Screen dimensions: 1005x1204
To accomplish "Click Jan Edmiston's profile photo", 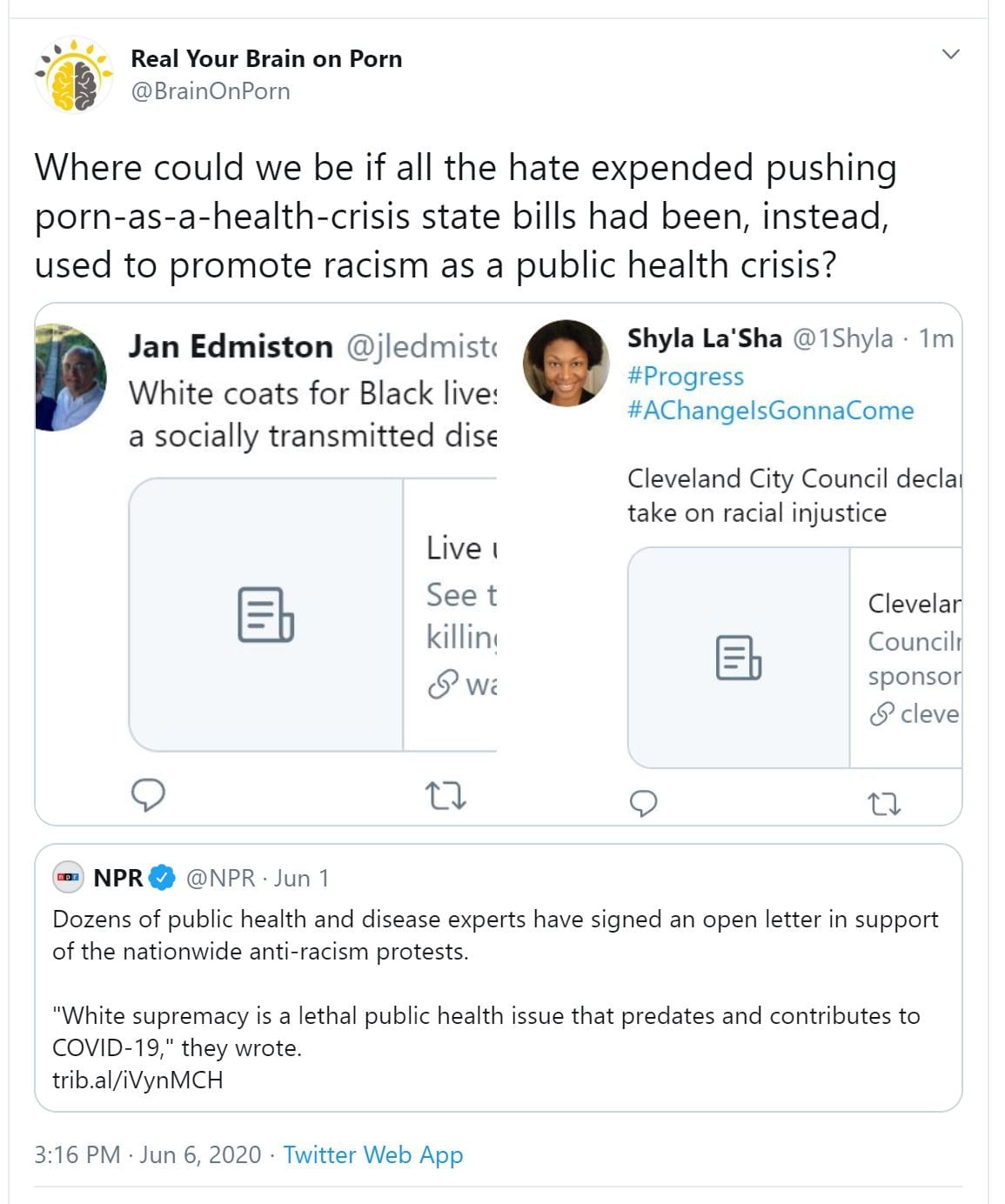I will coord(70,378).
